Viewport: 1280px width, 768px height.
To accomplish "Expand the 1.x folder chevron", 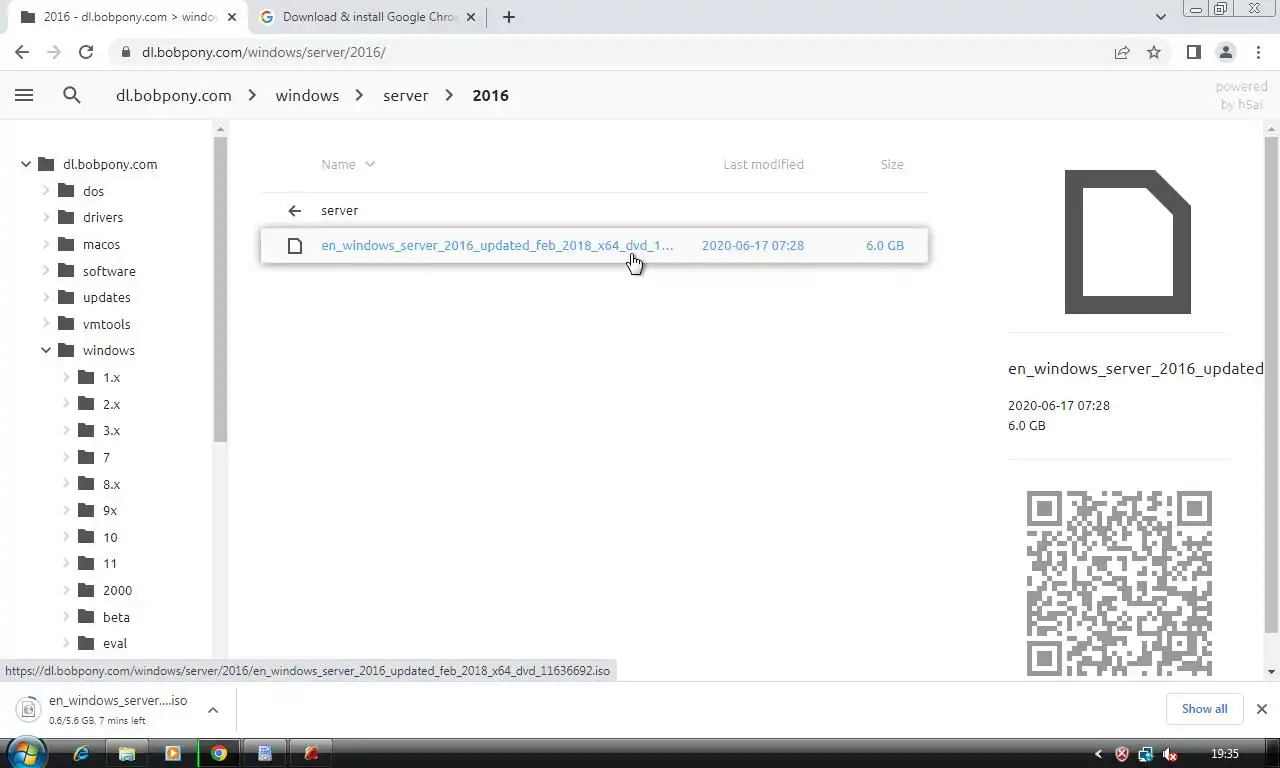I will point(66,377).
